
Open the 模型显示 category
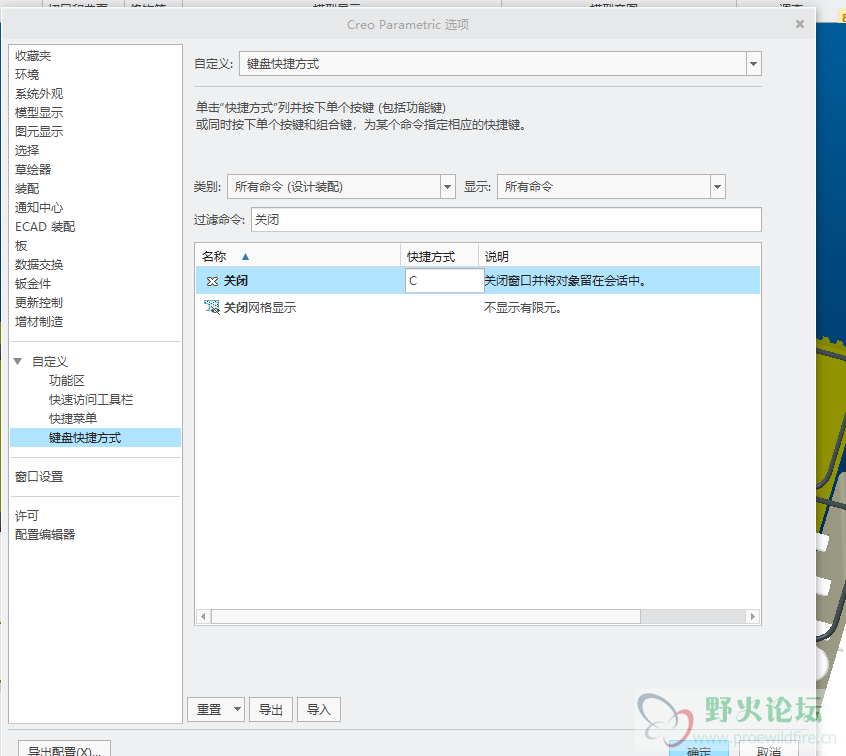point(39,112)
